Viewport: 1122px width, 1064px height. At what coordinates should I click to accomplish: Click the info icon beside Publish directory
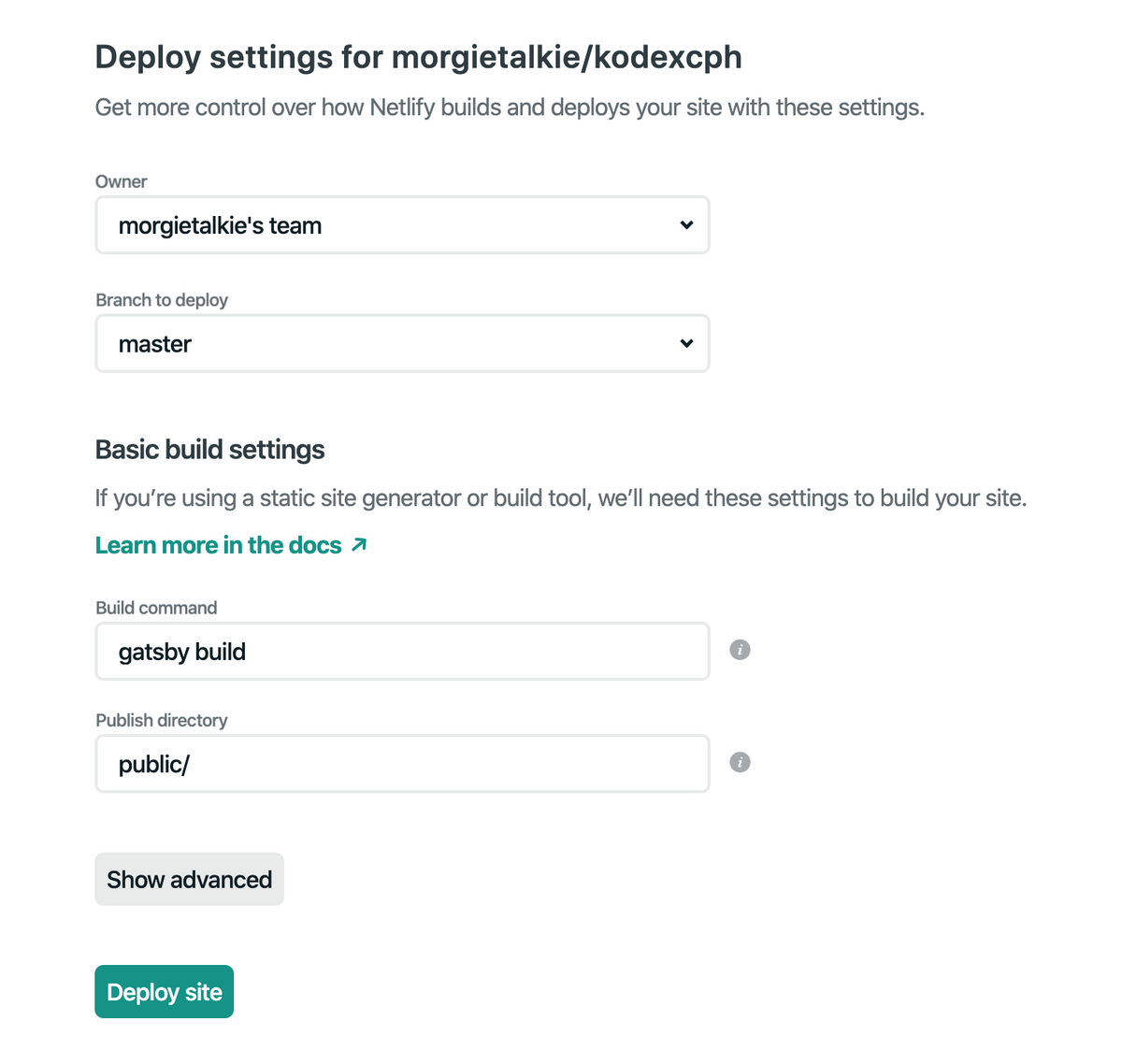click(x=740, y=763)
